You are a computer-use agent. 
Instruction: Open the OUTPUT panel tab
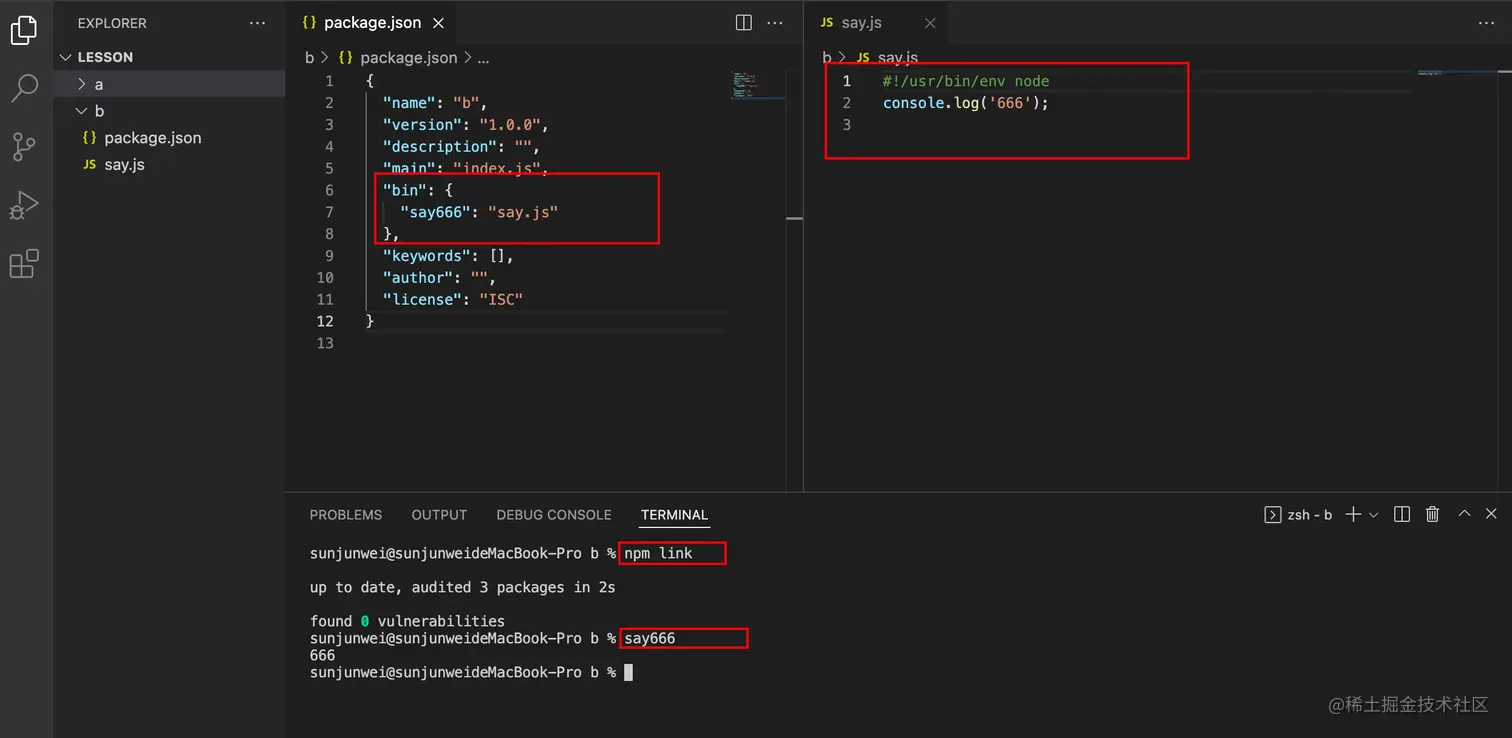pos(439,515)
